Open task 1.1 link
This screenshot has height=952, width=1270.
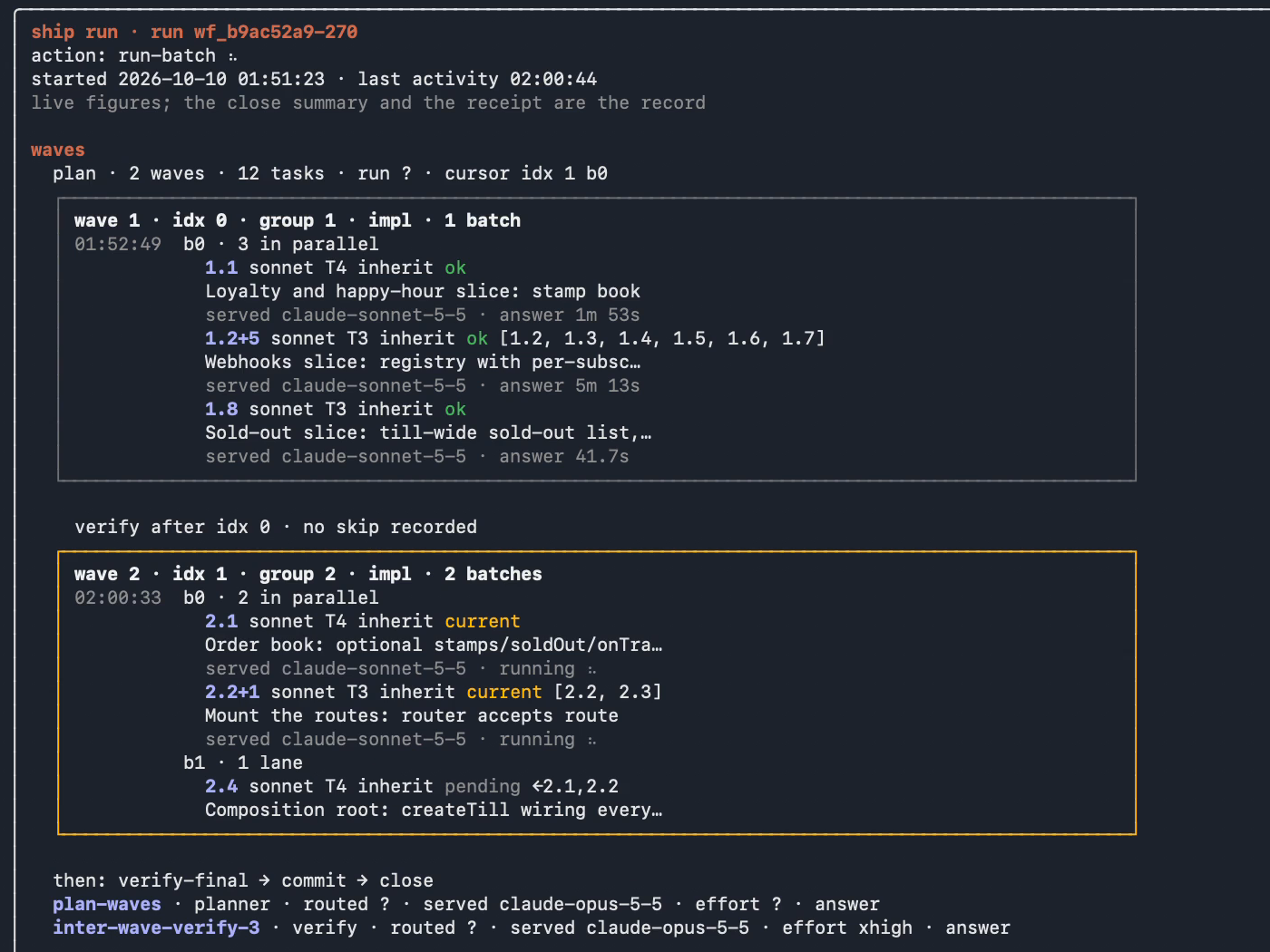pyautogui.click(x=221, y=267)
